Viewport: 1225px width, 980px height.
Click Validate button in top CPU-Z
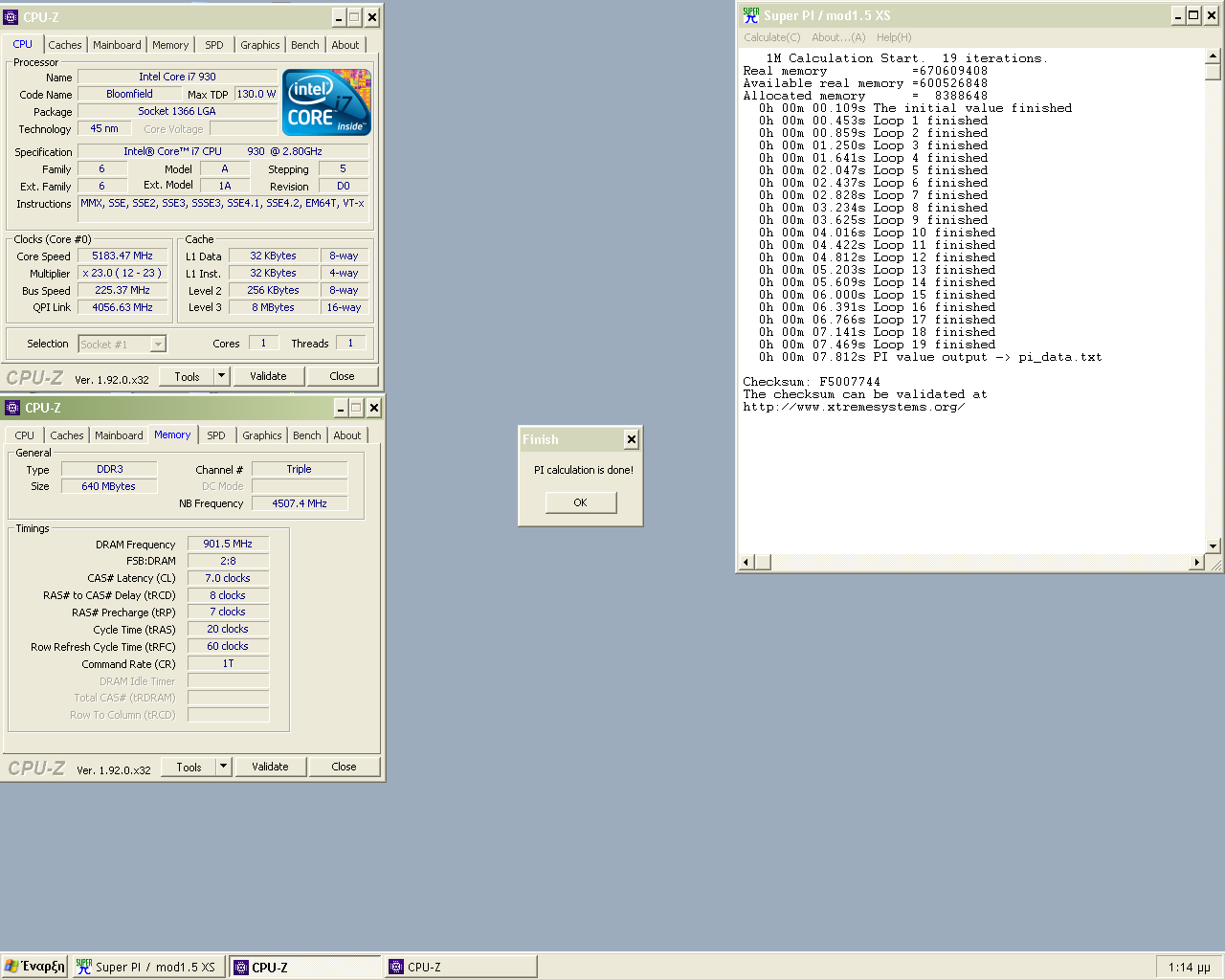click(x=268, y=376)
